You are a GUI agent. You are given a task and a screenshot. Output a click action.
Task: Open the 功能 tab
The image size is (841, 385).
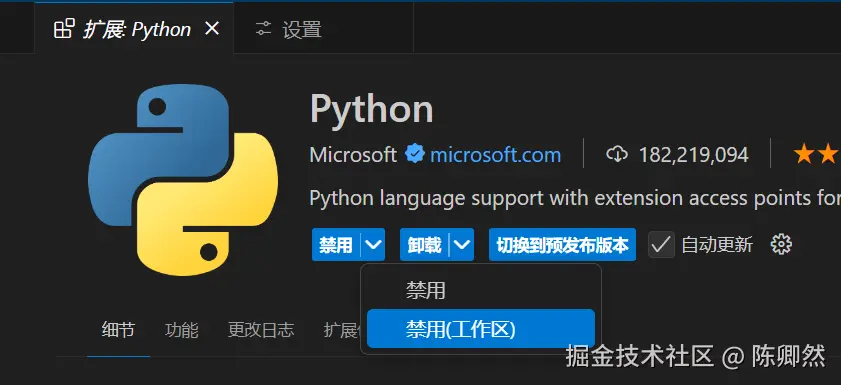point(181,330)
